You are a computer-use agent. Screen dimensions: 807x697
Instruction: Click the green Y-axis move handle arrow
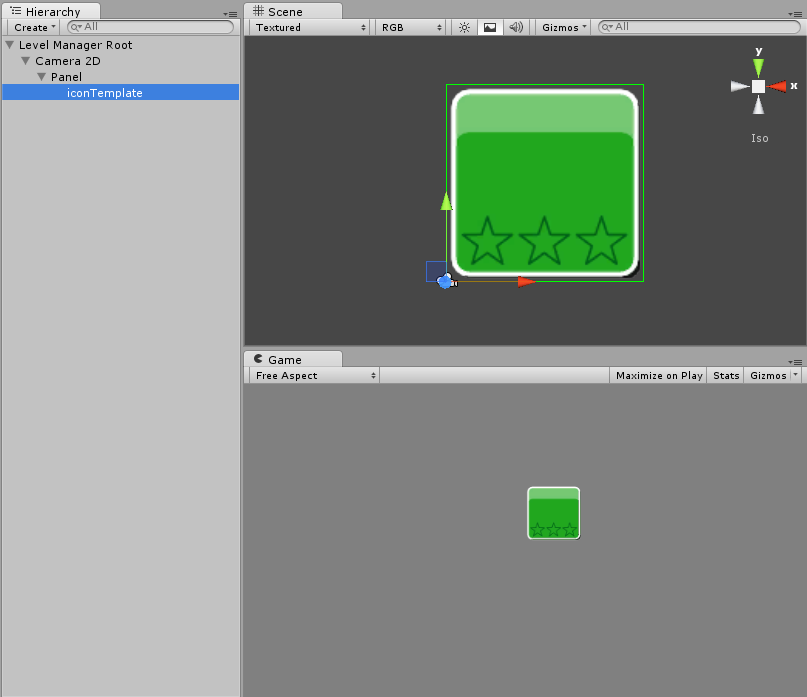(446, 202)
